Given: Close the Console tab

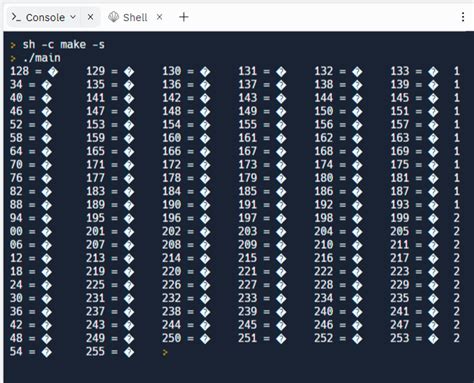Looking at the screenshot, I should pos(90,17).
